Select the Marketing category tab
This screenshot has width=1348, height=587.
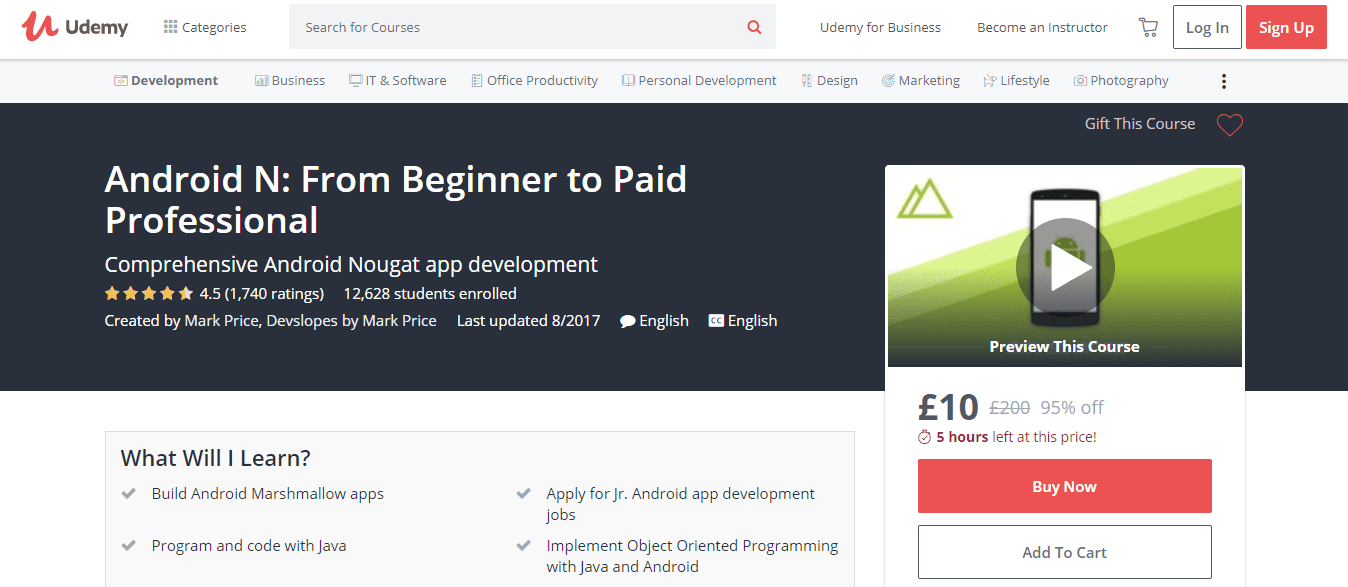click(921, 81)
